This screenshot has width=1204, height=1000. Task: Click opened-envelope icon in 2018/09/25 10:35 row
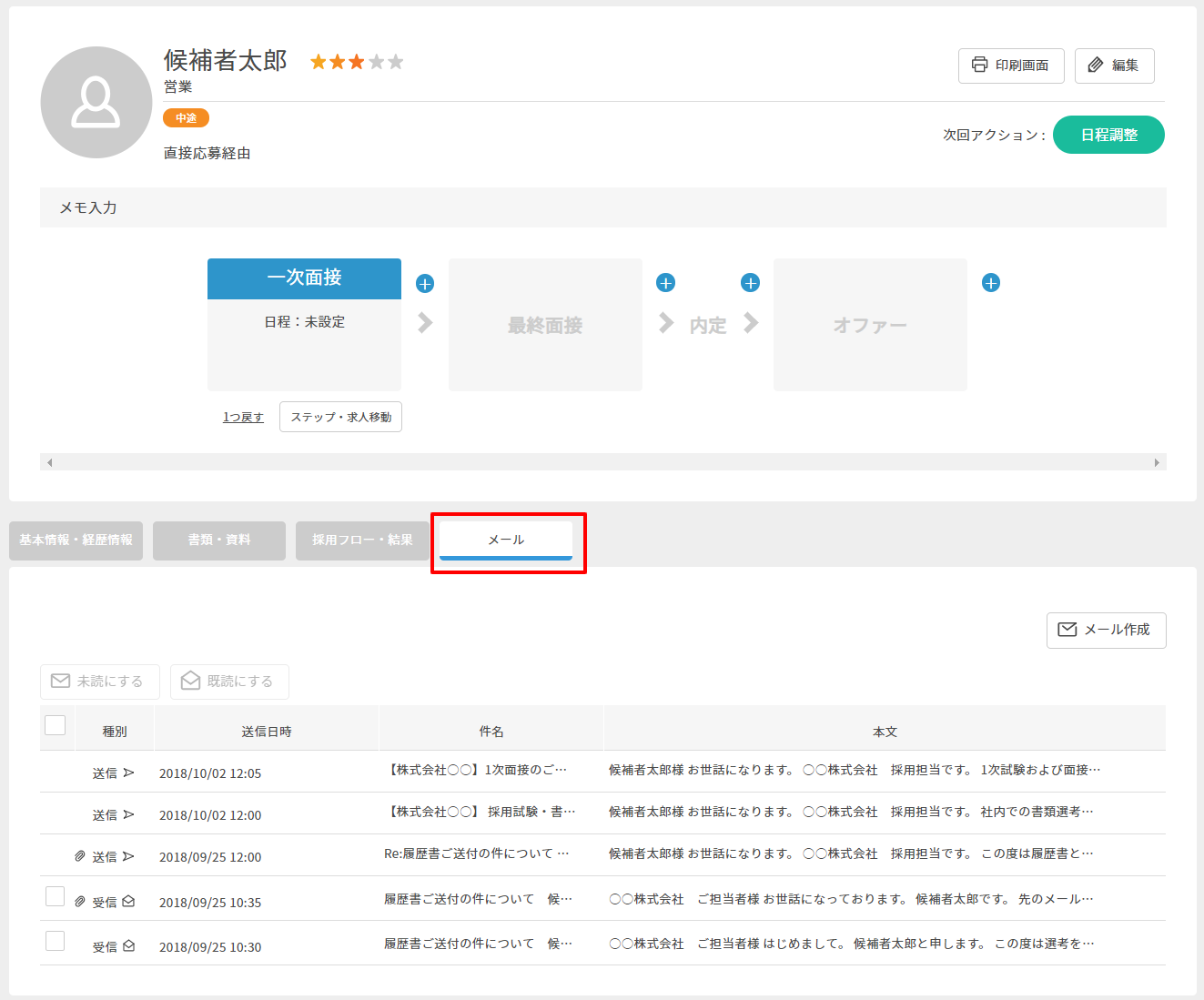(128, 902)
